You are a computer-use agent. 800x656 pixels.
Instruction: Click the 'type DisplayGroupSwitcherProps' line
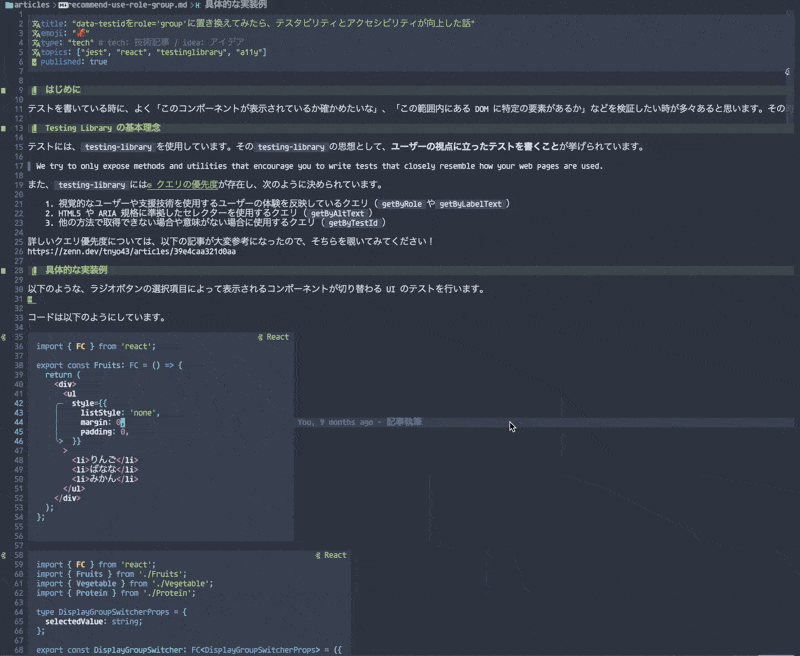click(x=112, y=612)
